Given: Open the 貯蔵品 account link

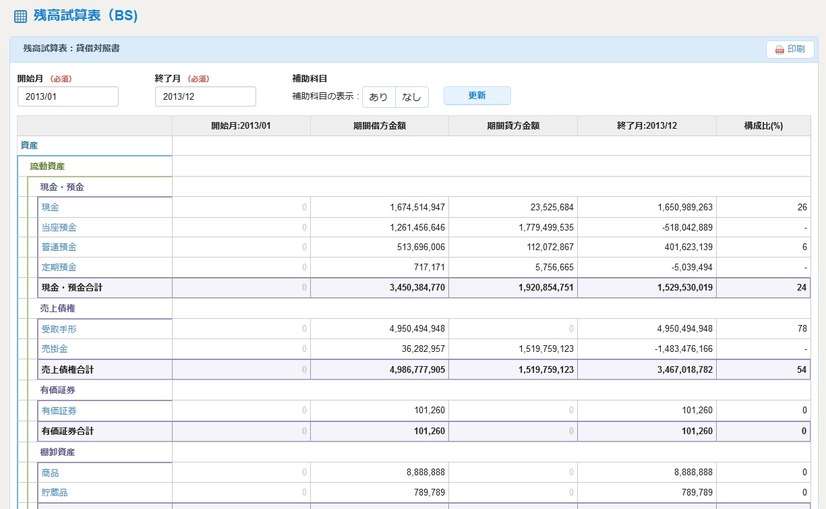Looking at the screenshot, I should click(x=54, y=490).
